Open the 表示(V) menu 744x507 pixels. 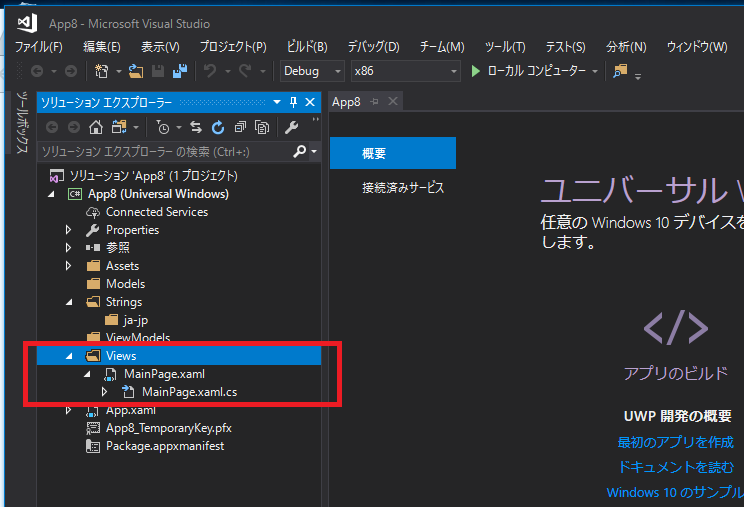click(160, 47)
